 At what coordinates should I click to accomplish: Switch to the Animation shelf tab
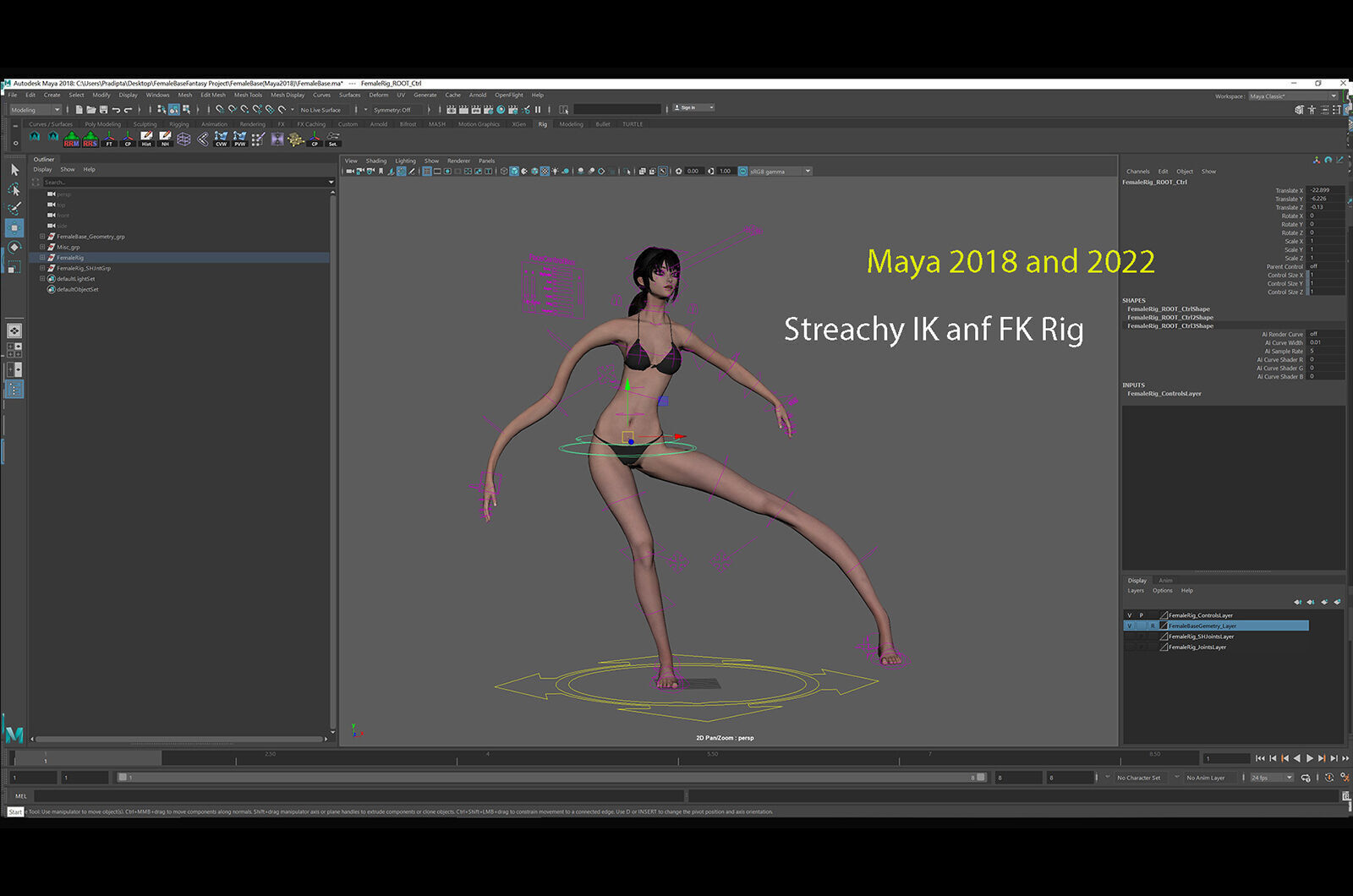[x=215, y=124]
